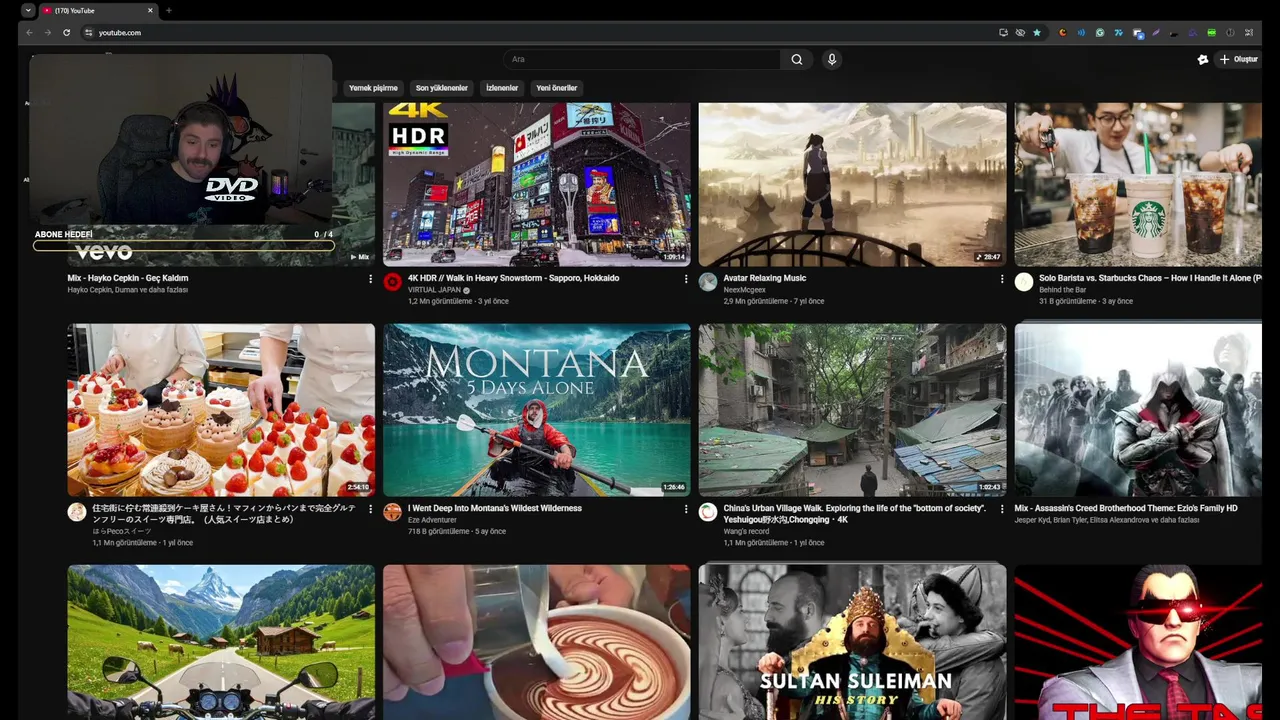Open more options for Montana wilderness video

pos(686,509)
